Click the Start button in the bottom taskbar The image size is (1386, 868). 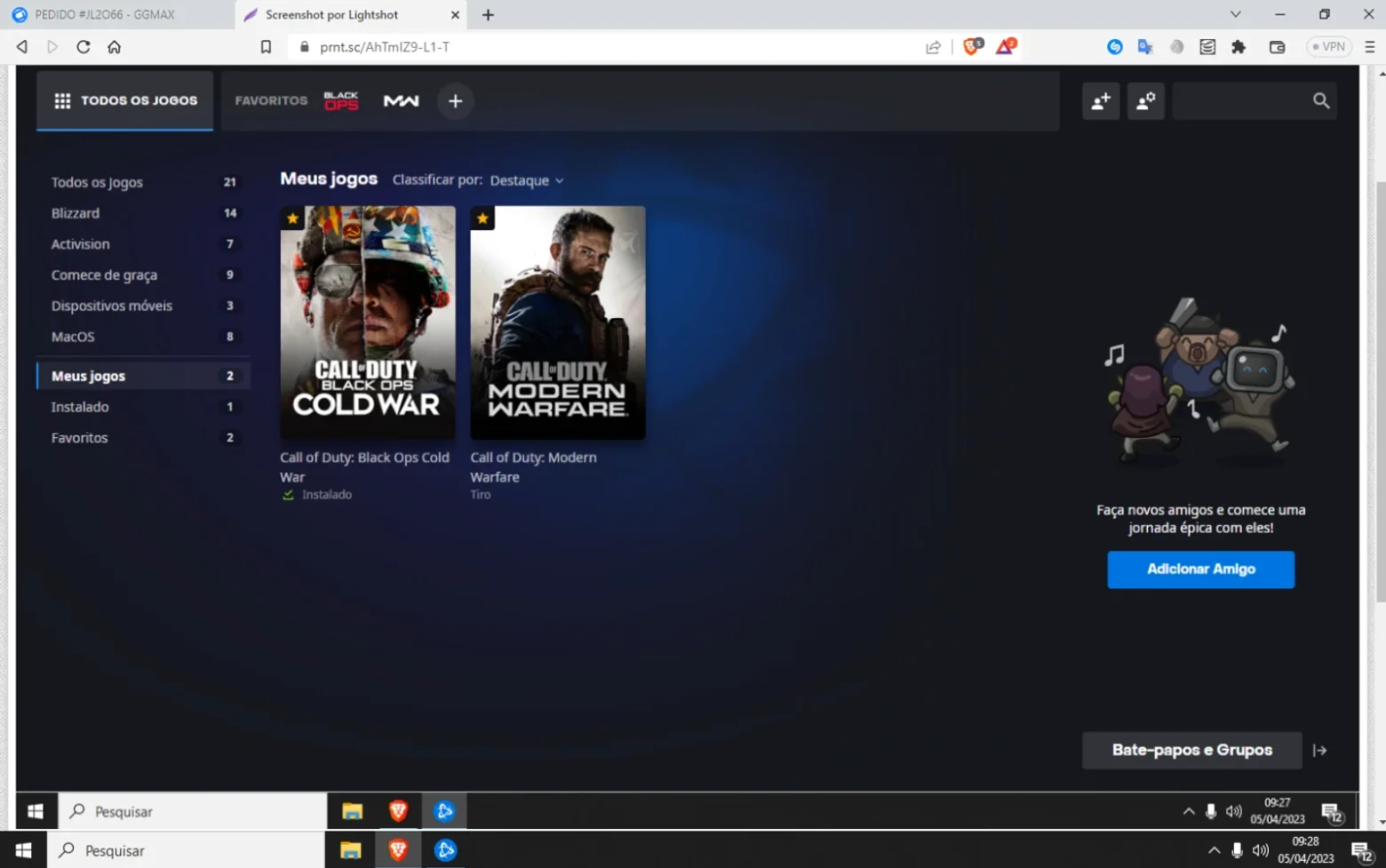[24, 850]
